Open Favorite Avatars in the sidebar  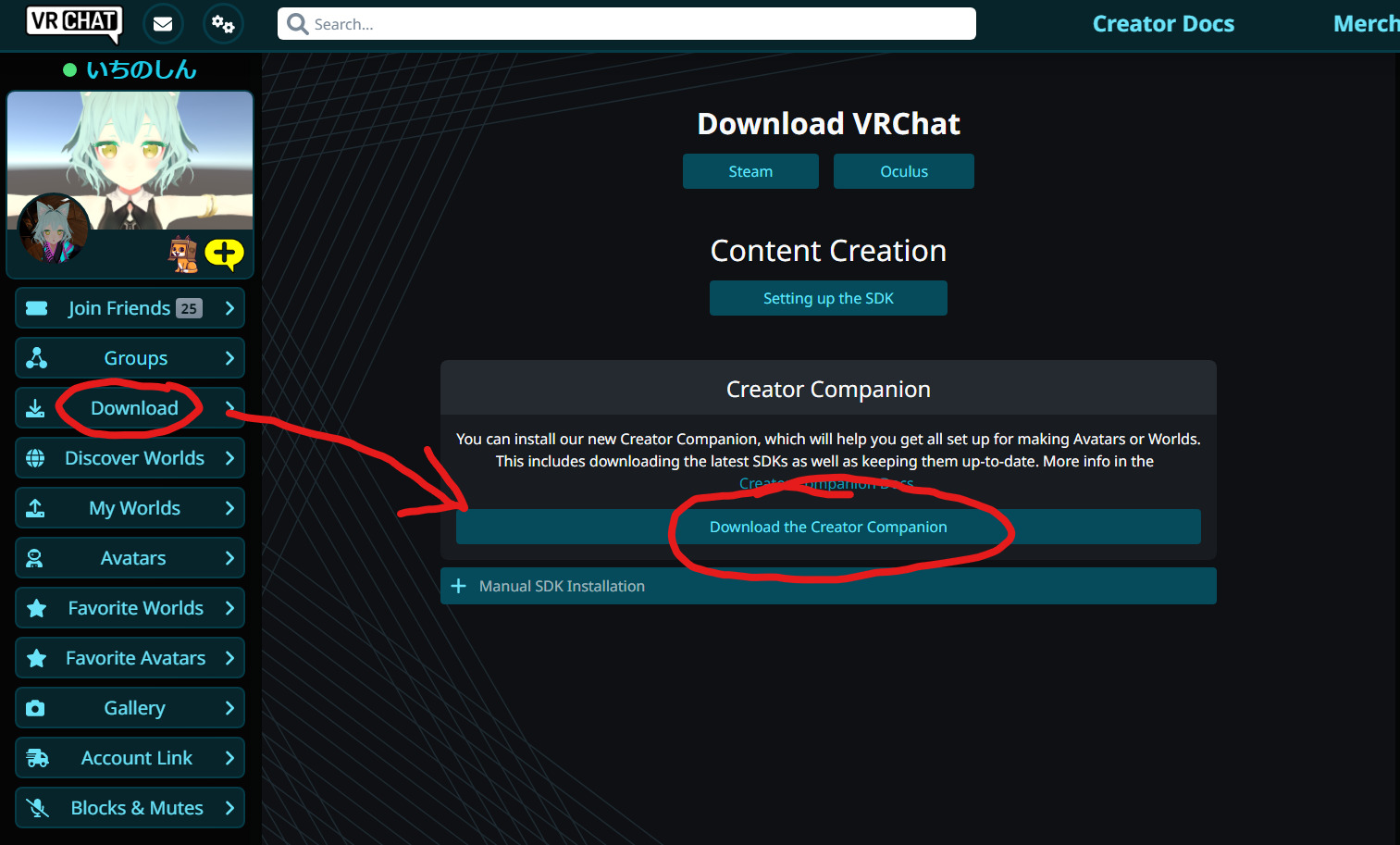click(x=135, y=658)
